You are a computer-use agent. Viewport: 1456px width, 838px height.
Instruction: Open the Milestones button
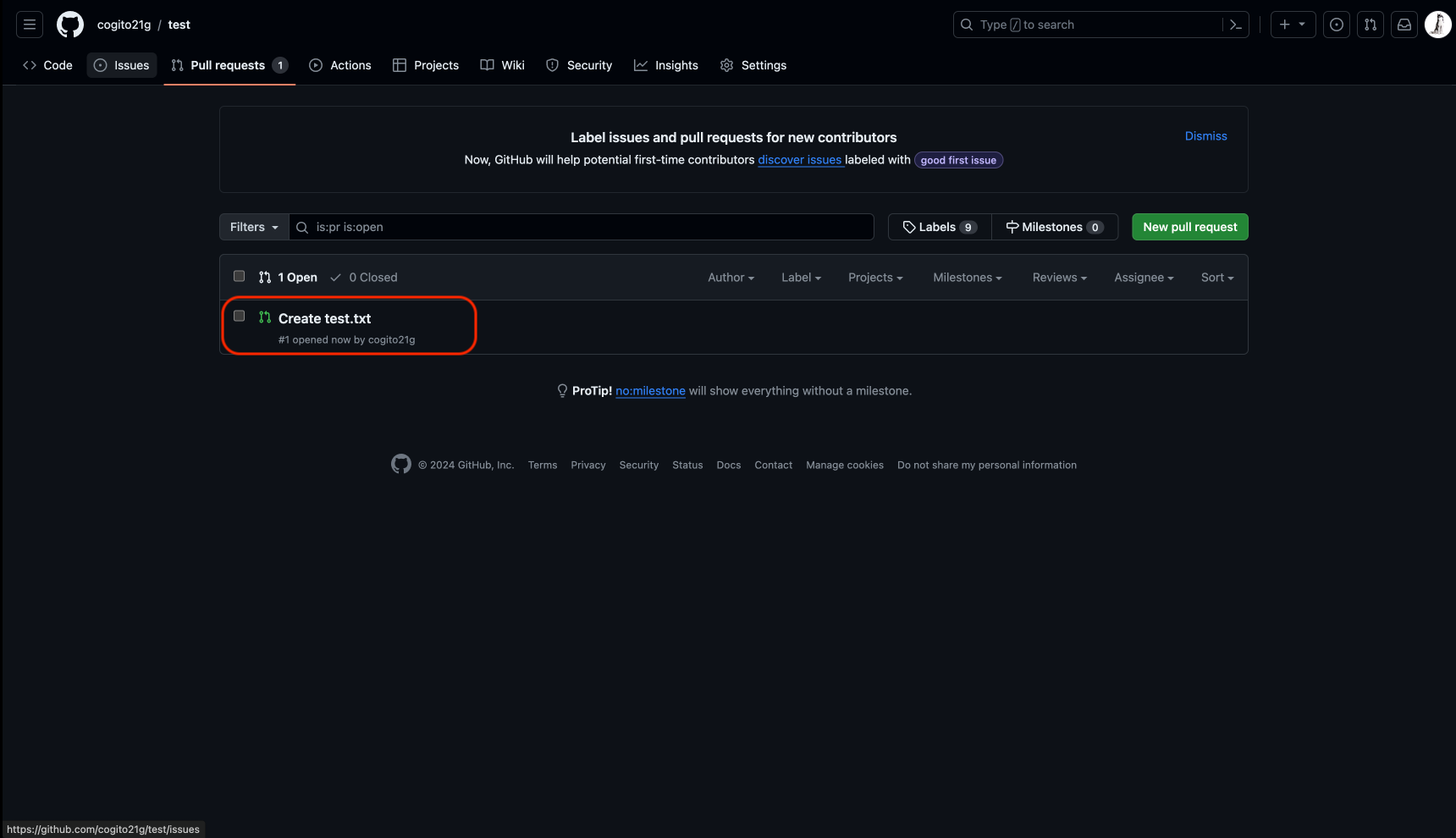coord(1055,227)
